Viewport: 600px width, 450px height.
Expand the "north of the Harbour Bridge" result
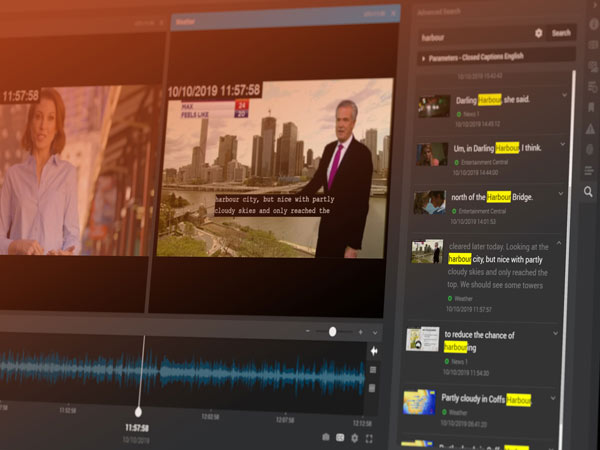coord(561,194)
